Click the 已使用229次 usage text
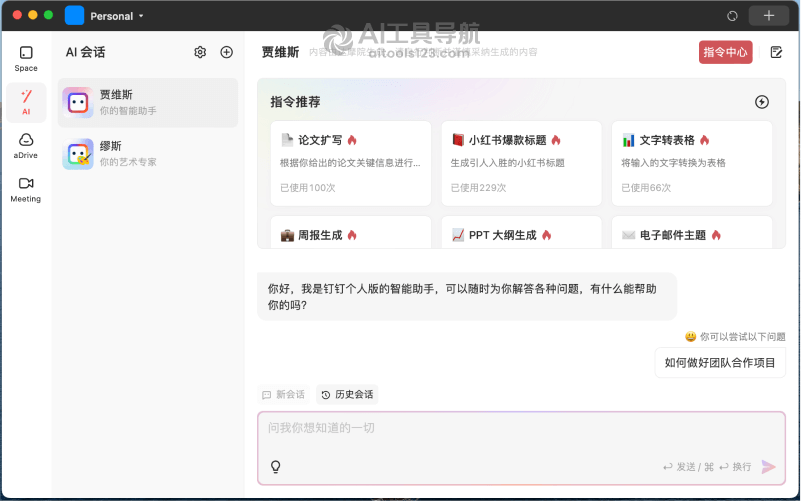Image resolution: width=801 pixels, height=501 pixels. coord(478,188)
